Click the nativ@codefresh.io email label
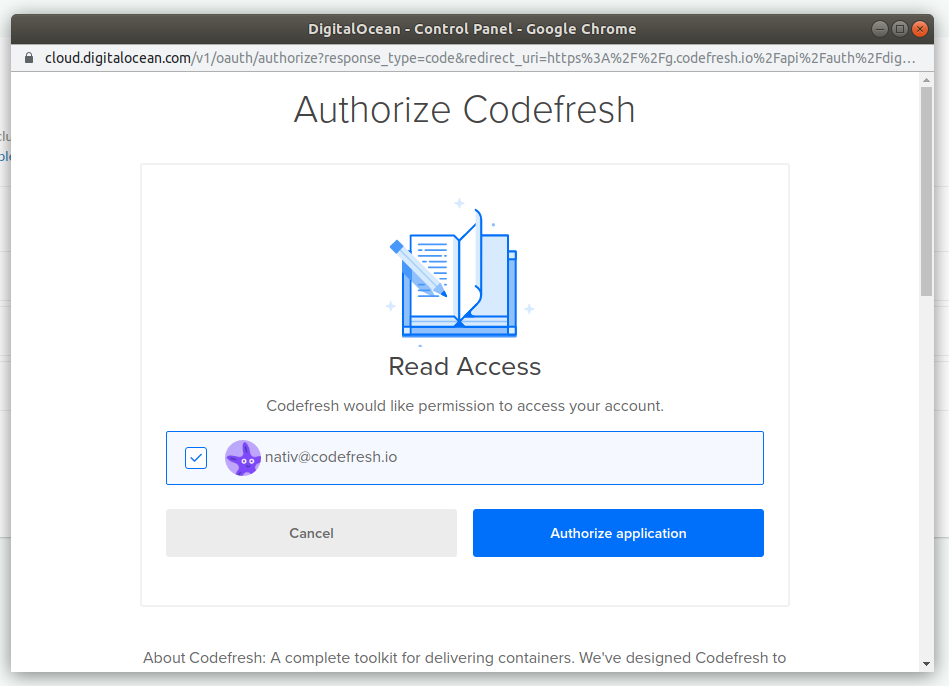This screenshot has width=949, height=686. coord(331,457)
